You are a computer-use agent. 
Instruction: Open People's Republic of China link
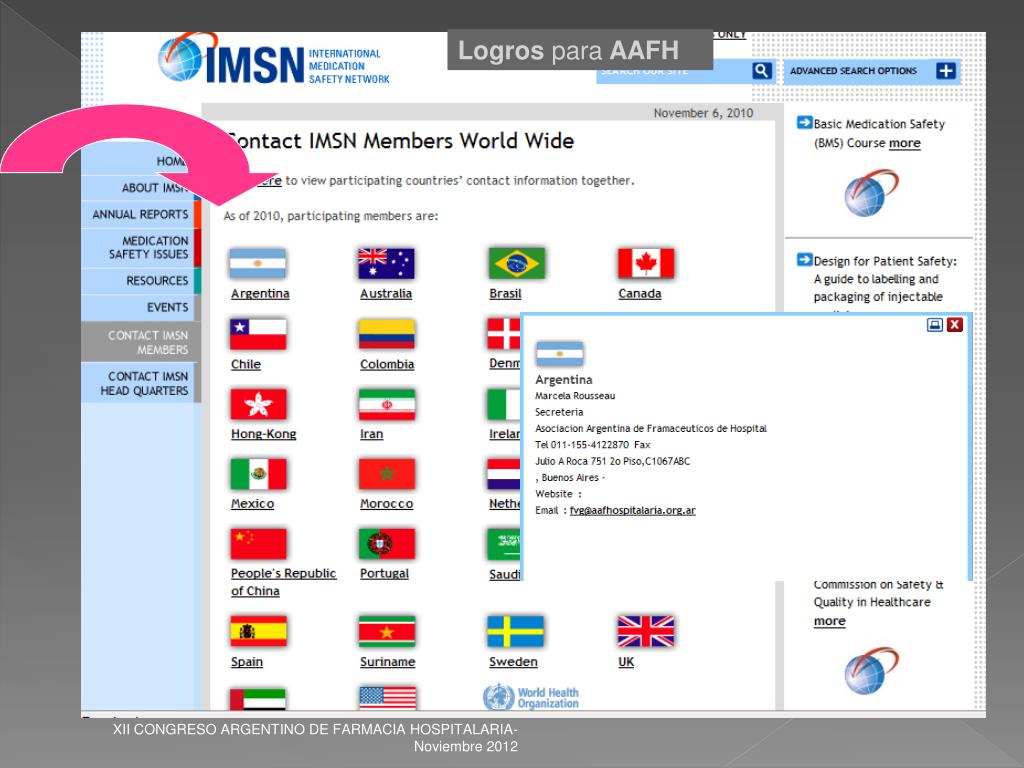[283, 582]
